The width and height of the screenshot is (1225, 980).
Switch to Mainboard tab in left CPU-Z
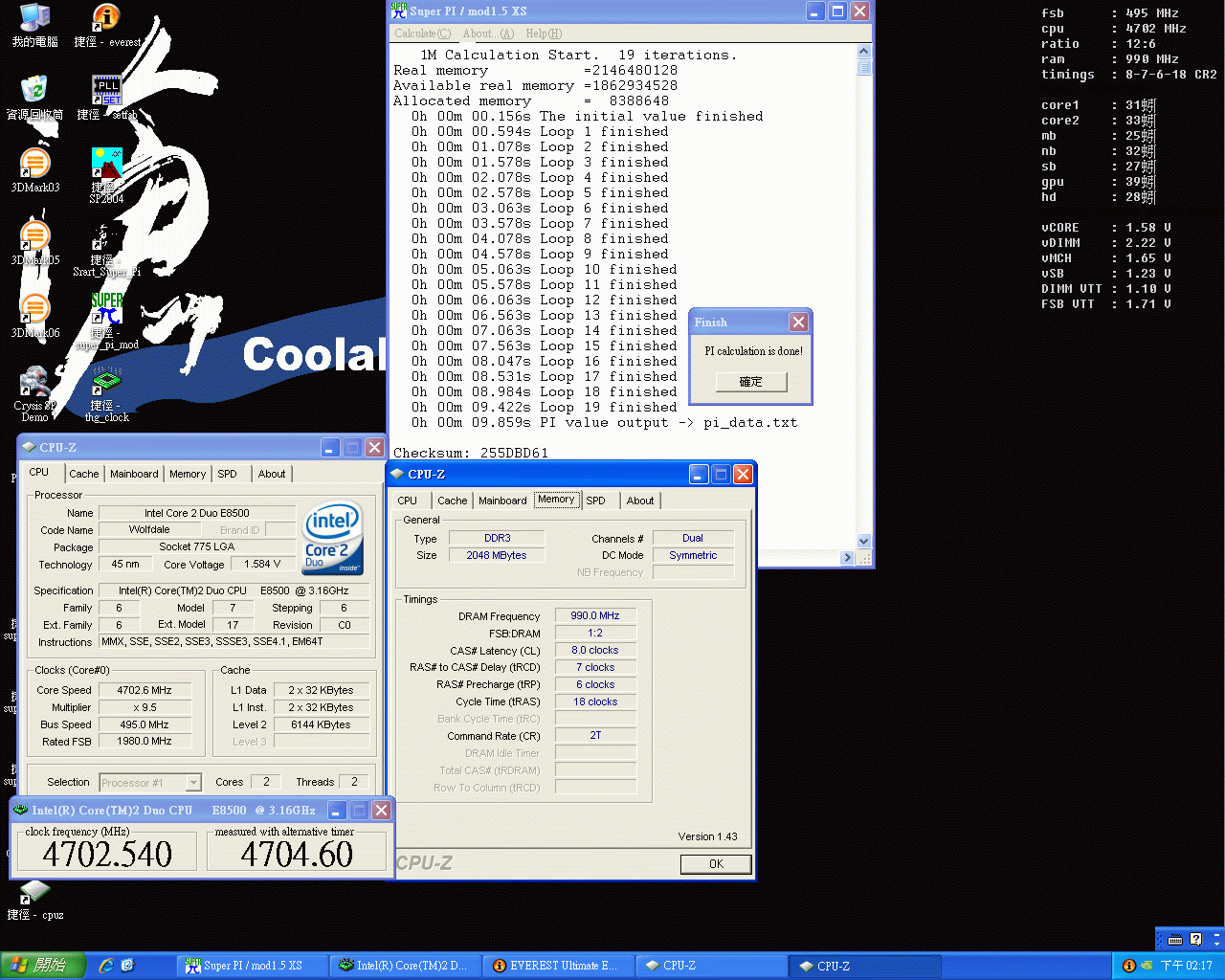pyautogui.click(x=134, y=474)
